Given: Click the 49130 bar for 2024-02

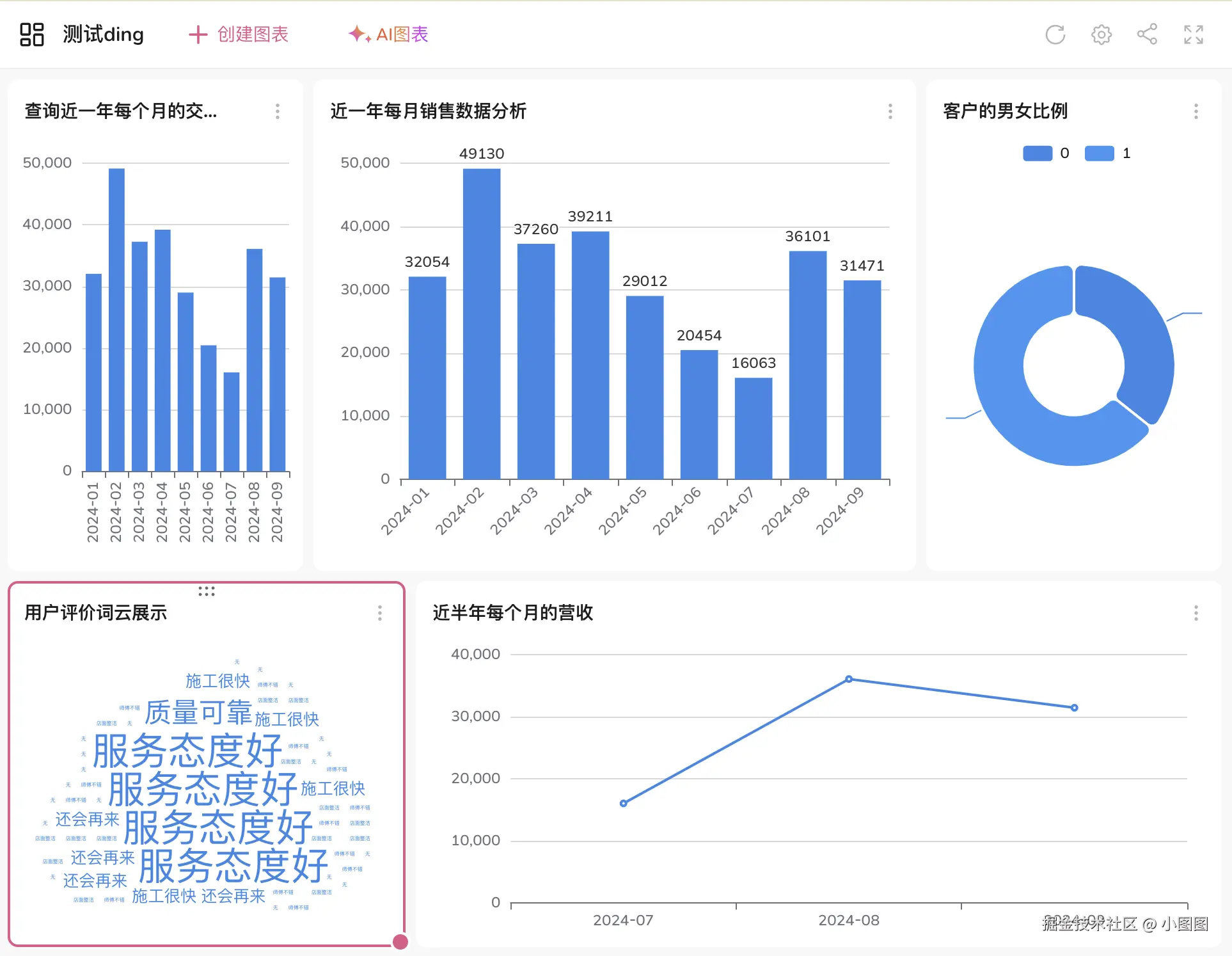Looking at the screenshot, I should coord(481,323).
